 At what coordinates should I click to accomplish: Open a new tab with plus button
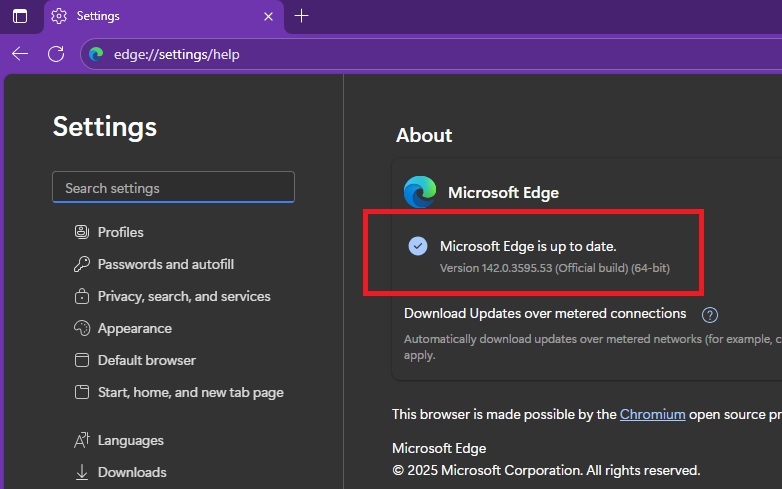301,16
